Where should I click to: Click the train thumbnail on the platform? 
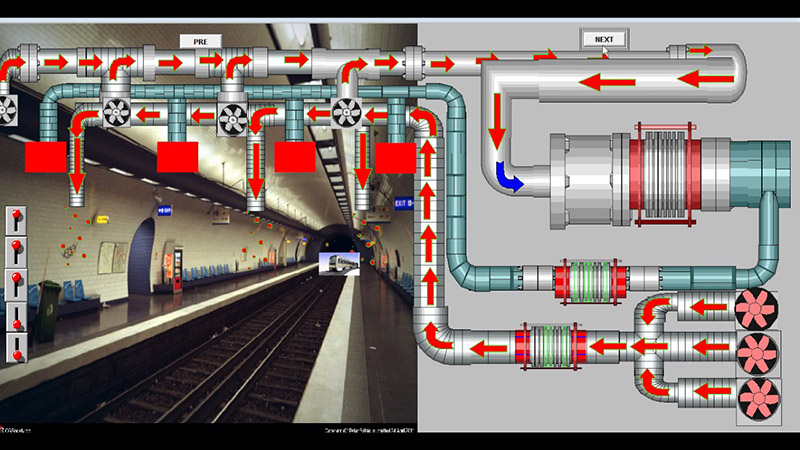pyautogui.click(x=339, y=262)
